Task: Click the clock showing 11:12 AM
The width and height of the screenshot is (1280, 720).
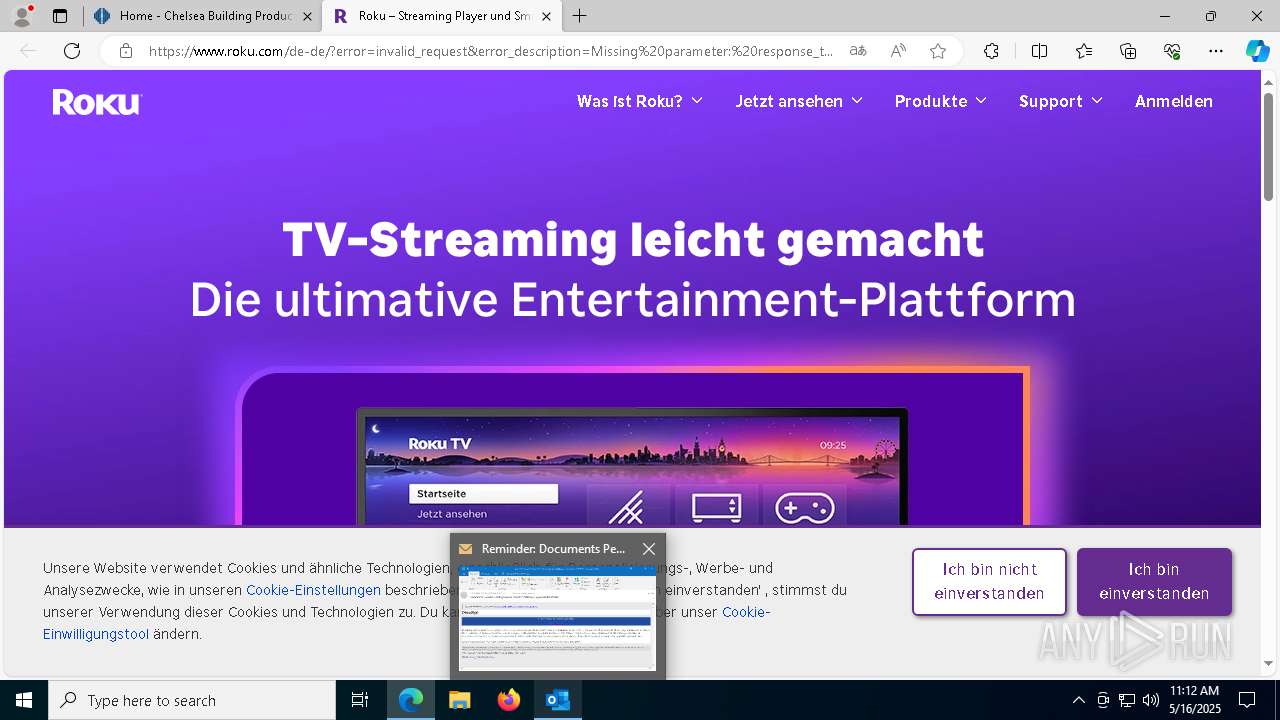Action: (1194, 700)
